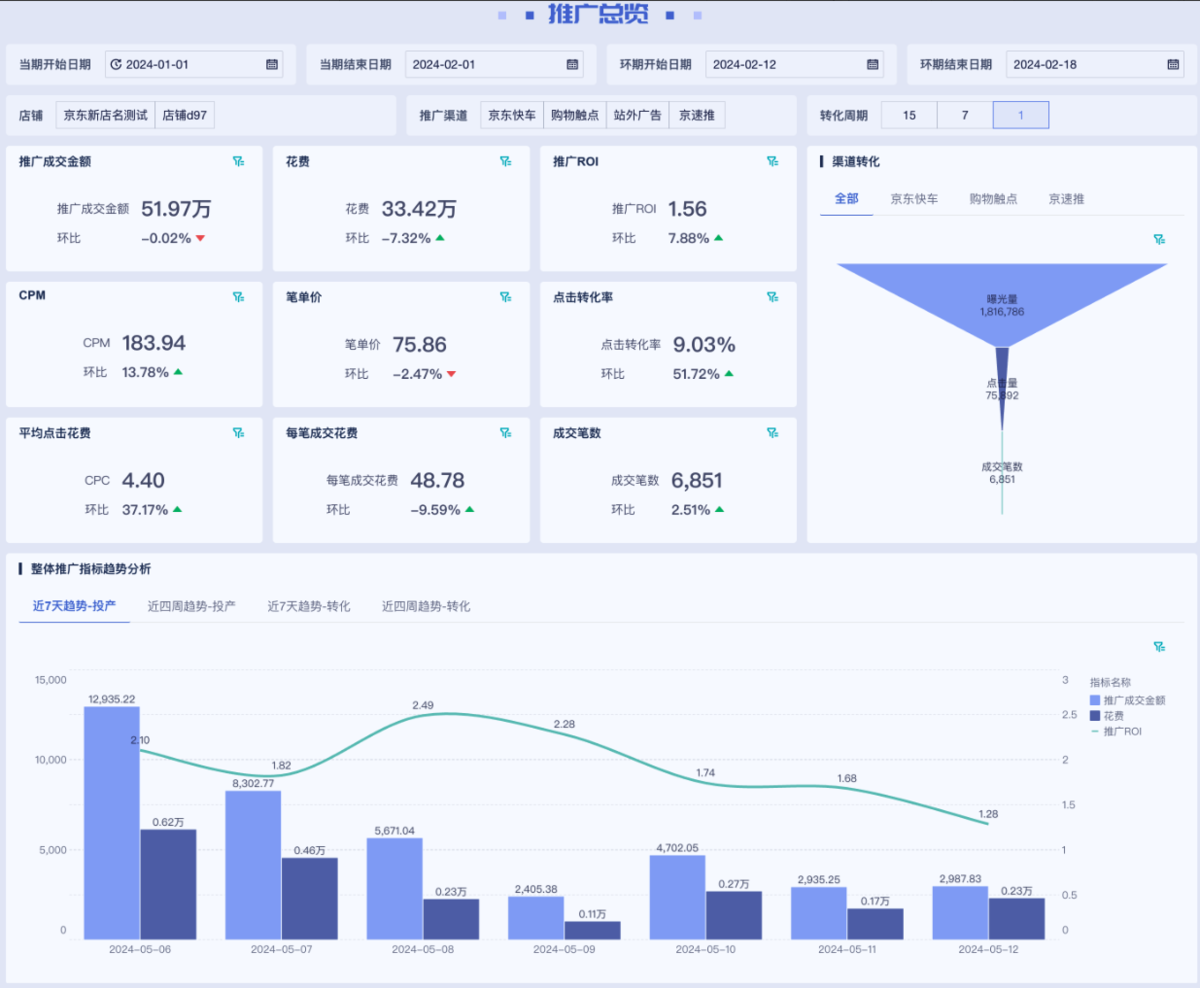
Task: Select 站外广告 promotion channel
Action: pyautogui.click(x=637, y=115)
